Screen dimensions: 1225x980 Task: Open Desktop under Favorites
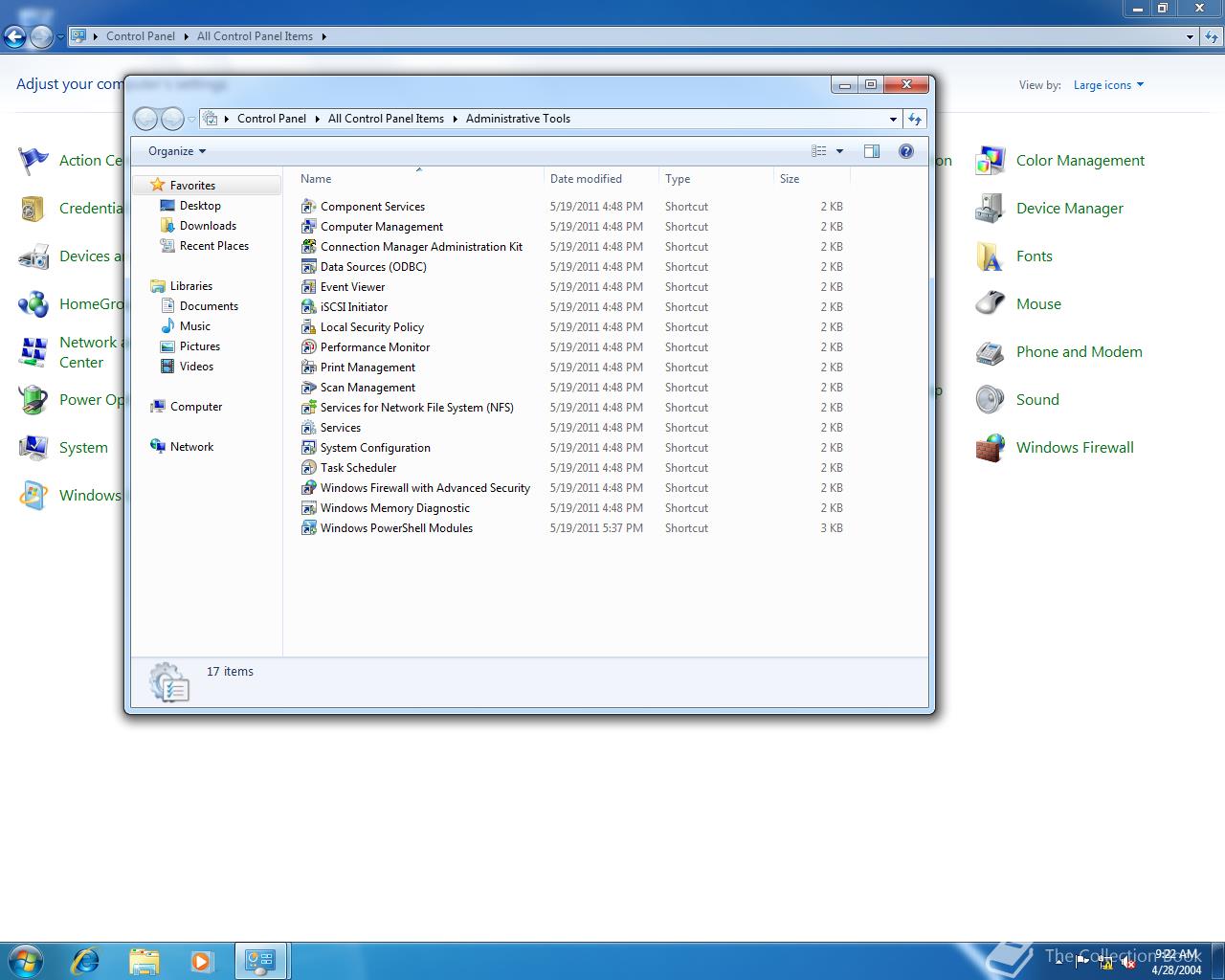point(200,206)
